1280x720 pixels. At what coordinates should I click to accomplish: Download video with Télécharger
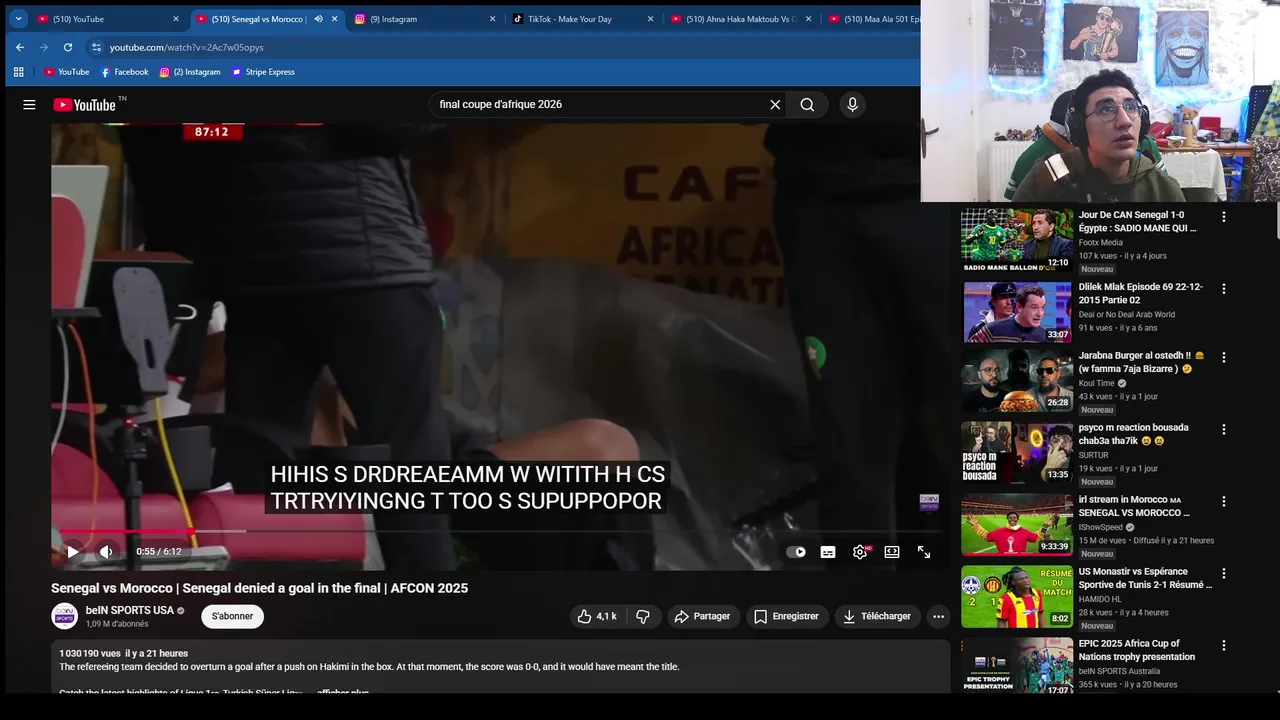click(877, 616)
